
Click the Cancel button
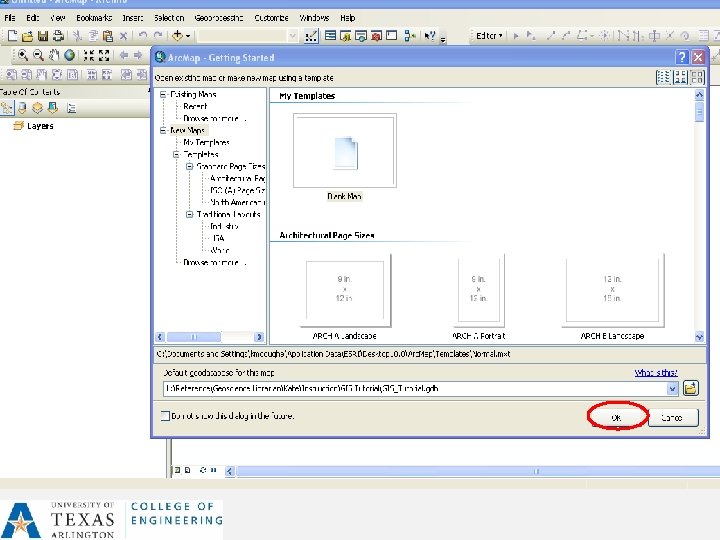[x=673, y=417]
